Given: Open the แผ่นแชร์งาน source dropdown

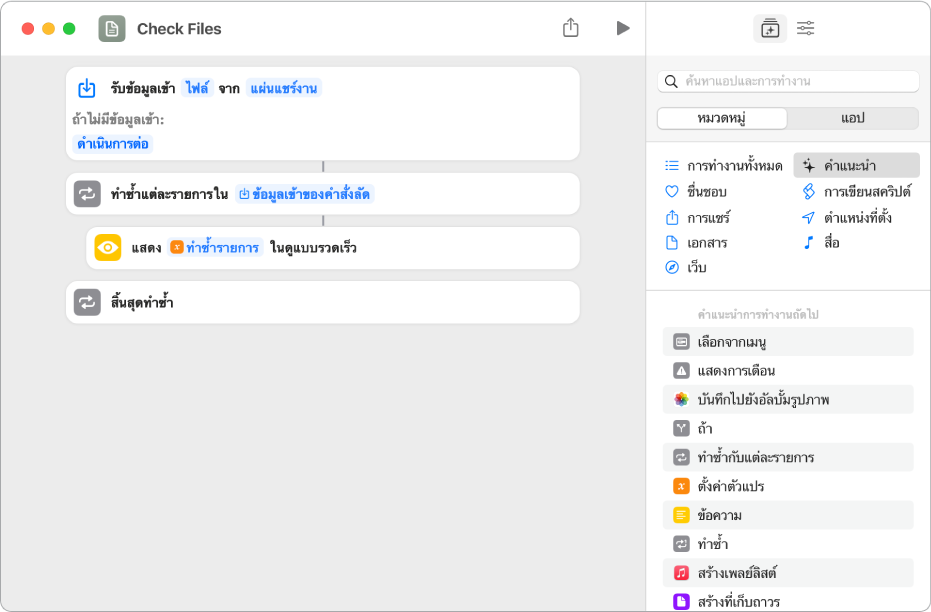Looking at the screenshot, I should (283, 88).
